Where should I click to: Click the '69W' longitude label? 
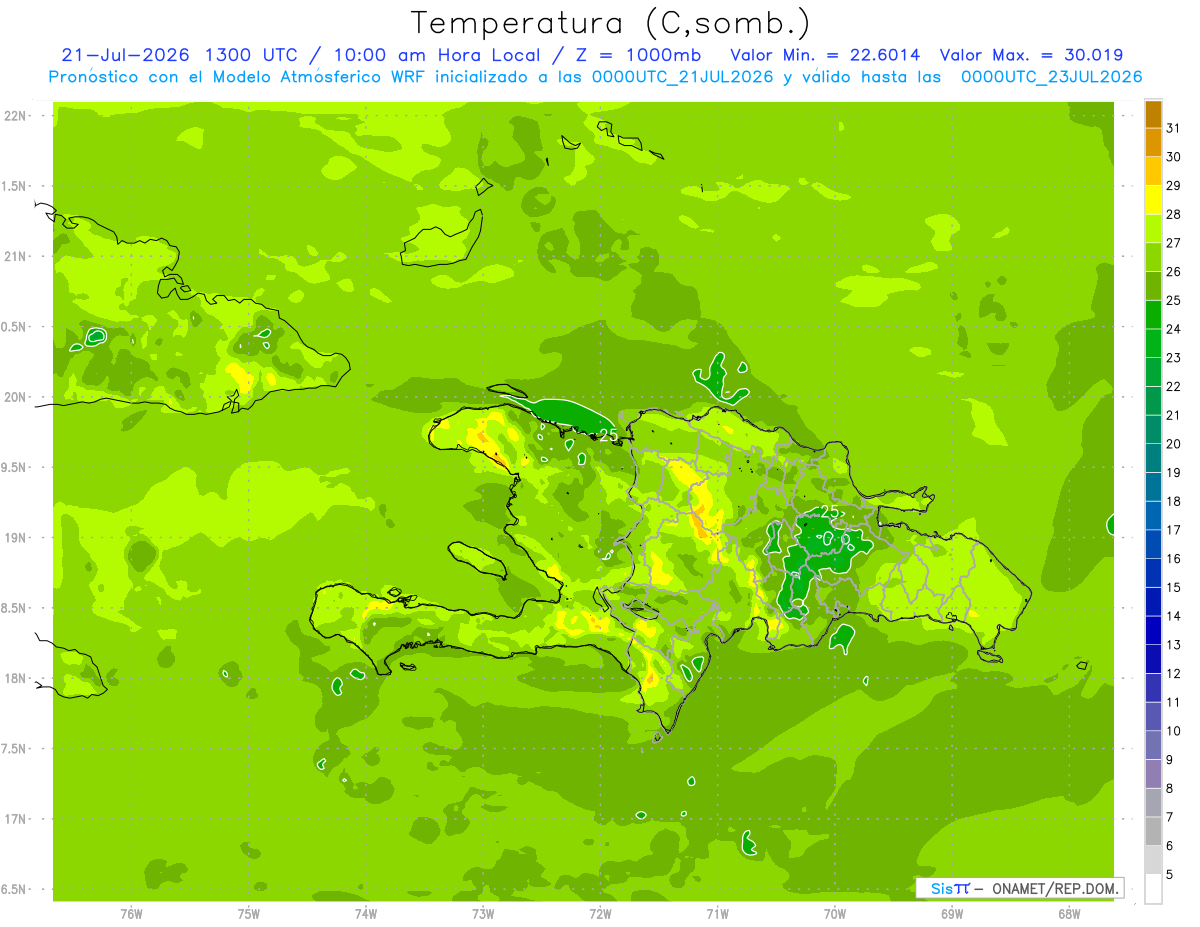952,913
